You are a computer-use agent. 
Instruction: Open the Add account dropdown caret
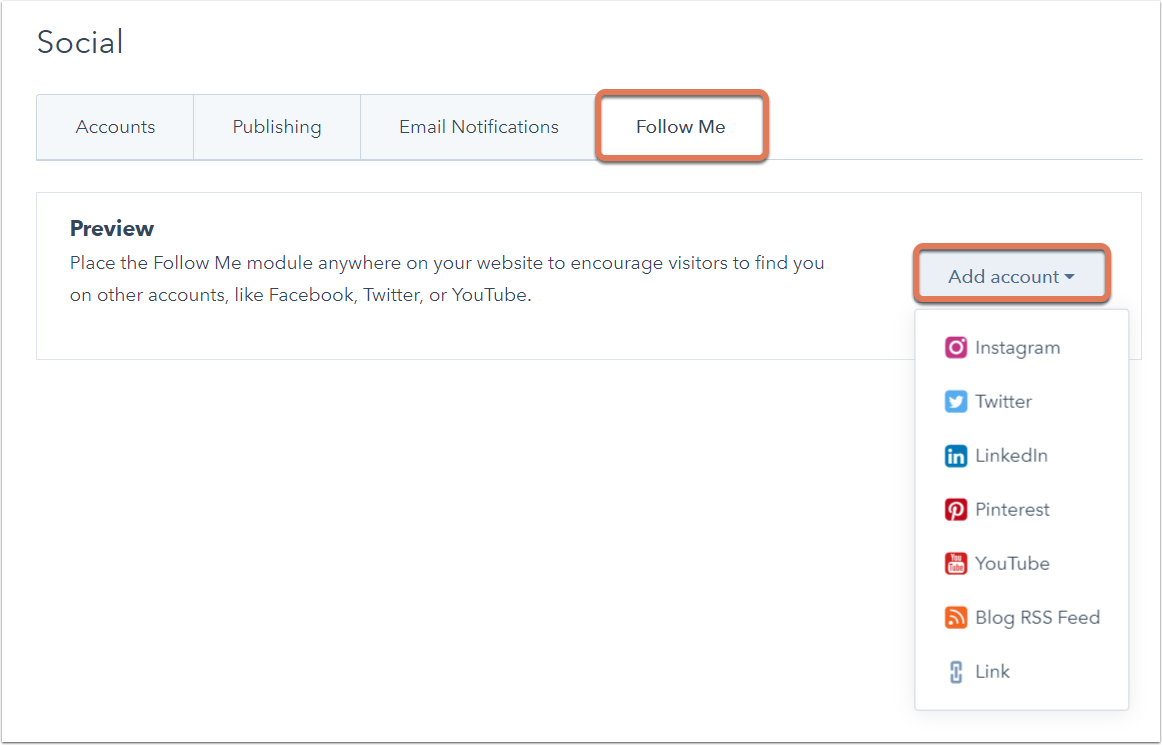point(1068,278)
